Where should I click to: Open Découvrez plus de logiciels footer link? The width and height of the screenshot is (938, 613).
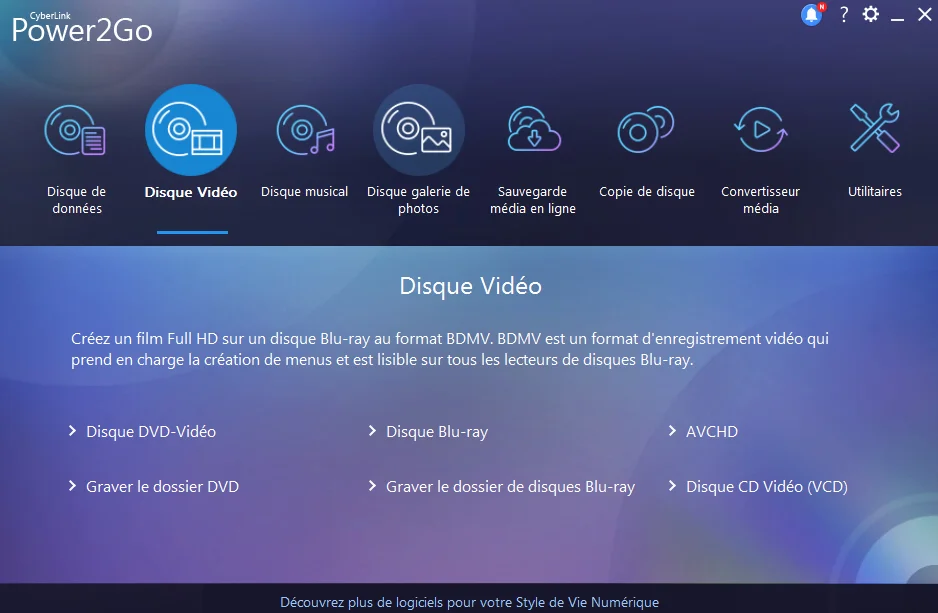470,602
